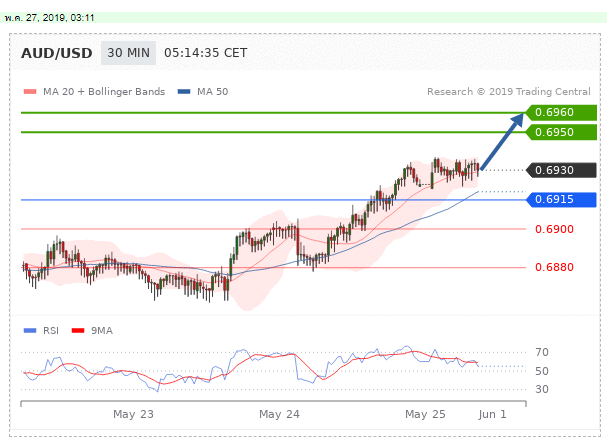
Task: Click the black 0.6930 current price label
Action: 561,170
